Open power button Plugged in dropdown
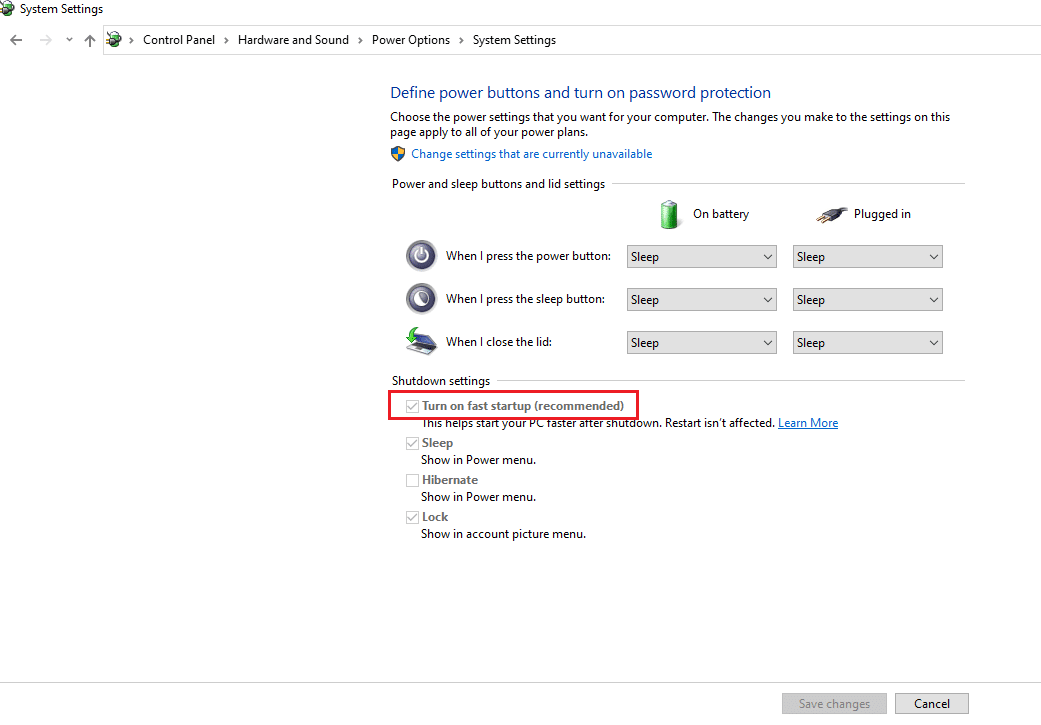 (868, 257)
